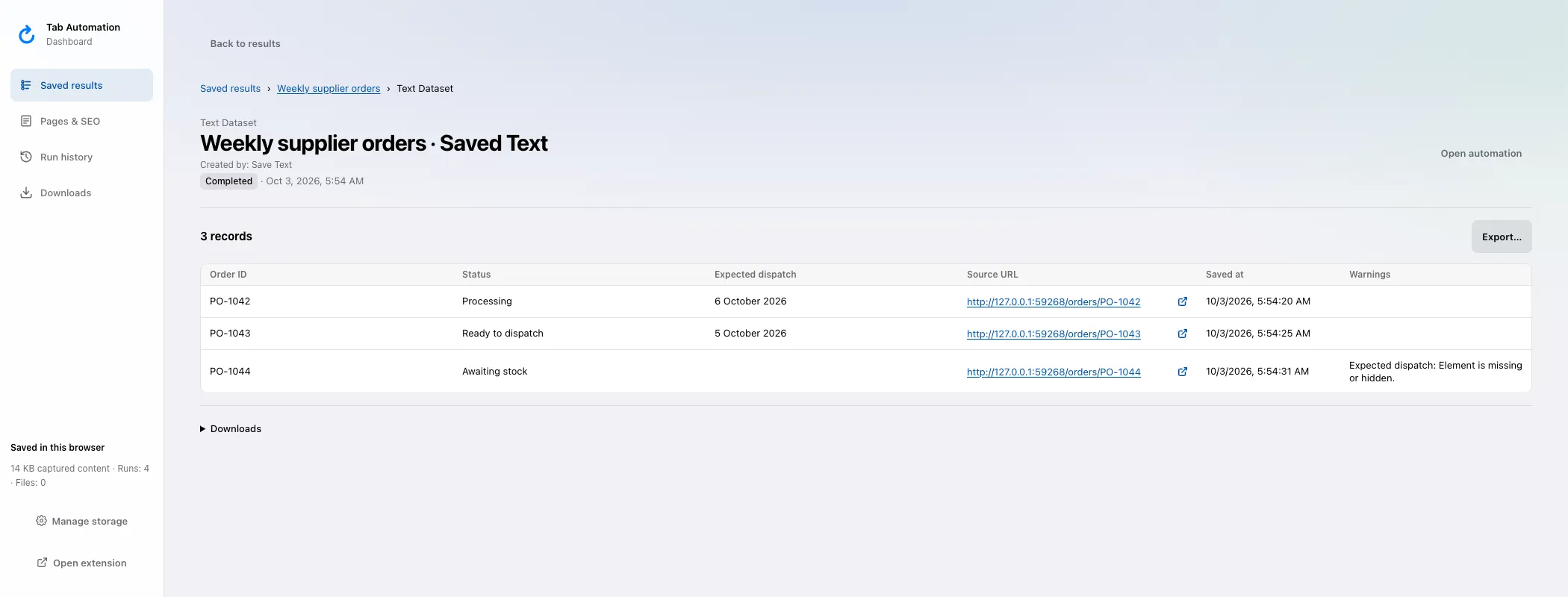
Task: Click the Completed status badge
Action: click(228, 181)
